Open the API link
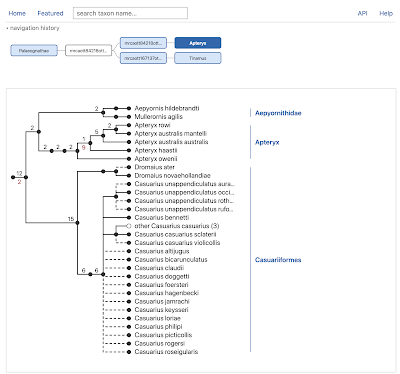 (x=362, y=13)
